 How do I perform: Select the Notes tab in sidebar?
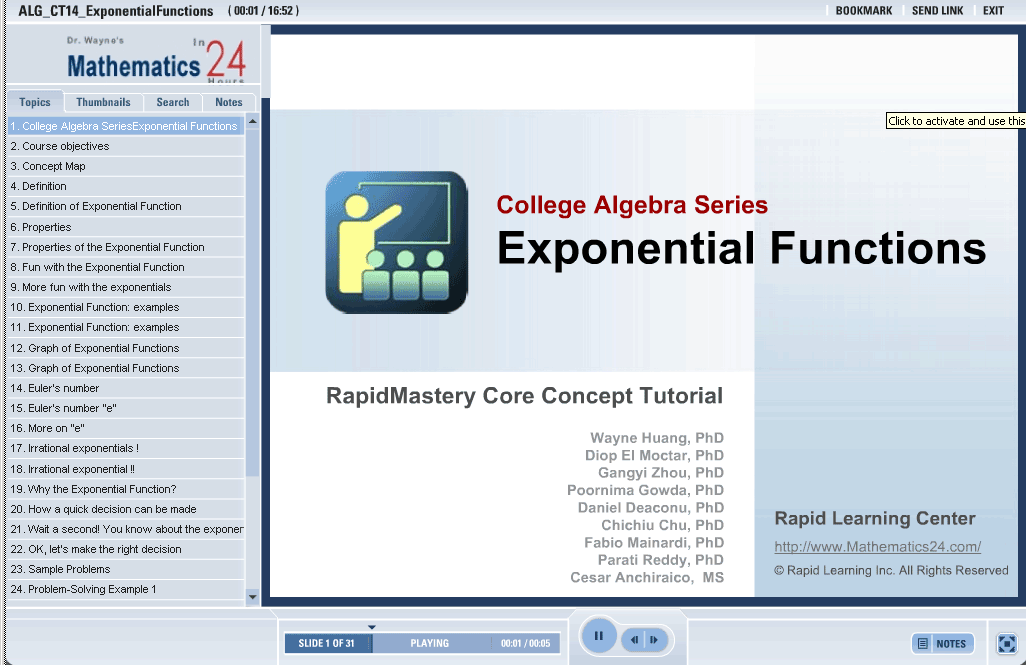click(x=229, y=102)
